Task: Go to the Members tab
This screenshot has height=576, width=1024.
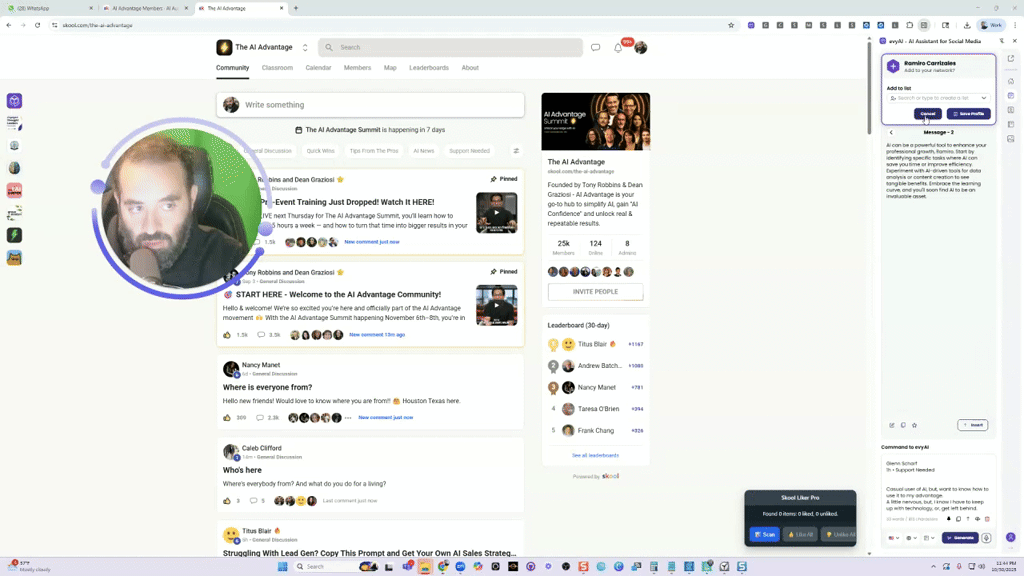Action: (x=357, y=68)
